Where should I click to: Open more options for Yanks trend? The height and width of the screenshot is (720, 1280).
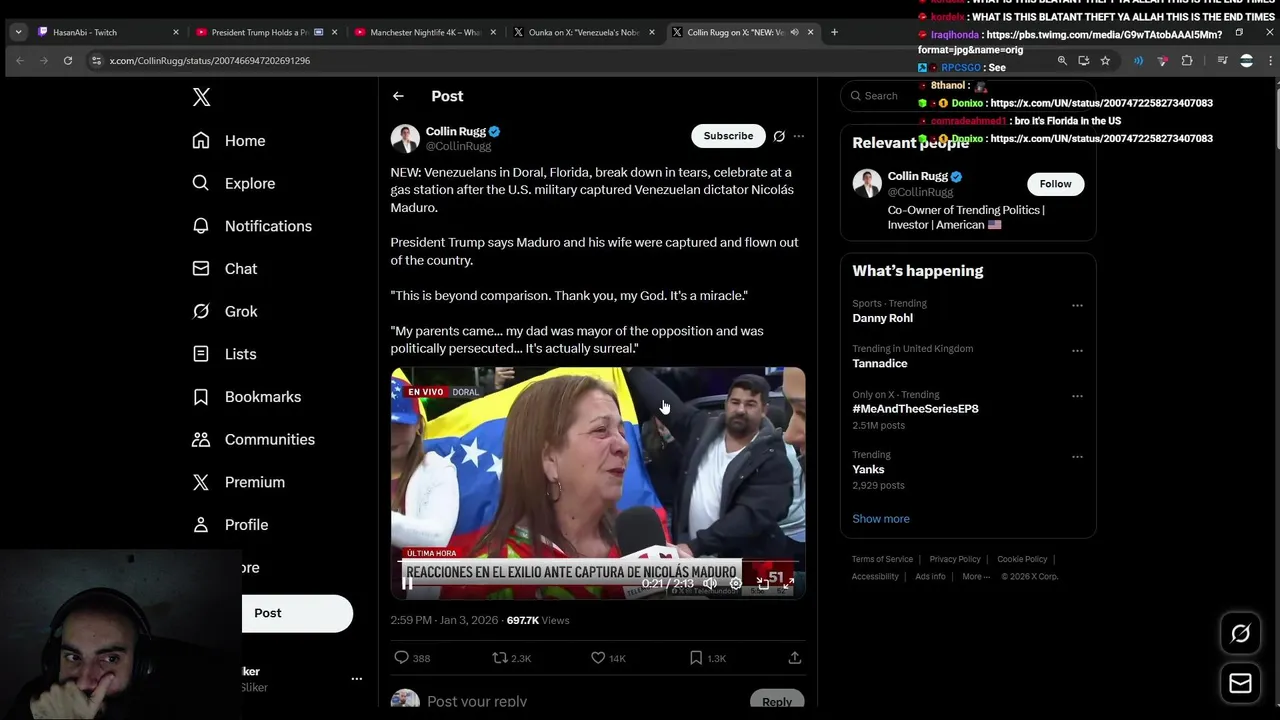pos(1077,456)
